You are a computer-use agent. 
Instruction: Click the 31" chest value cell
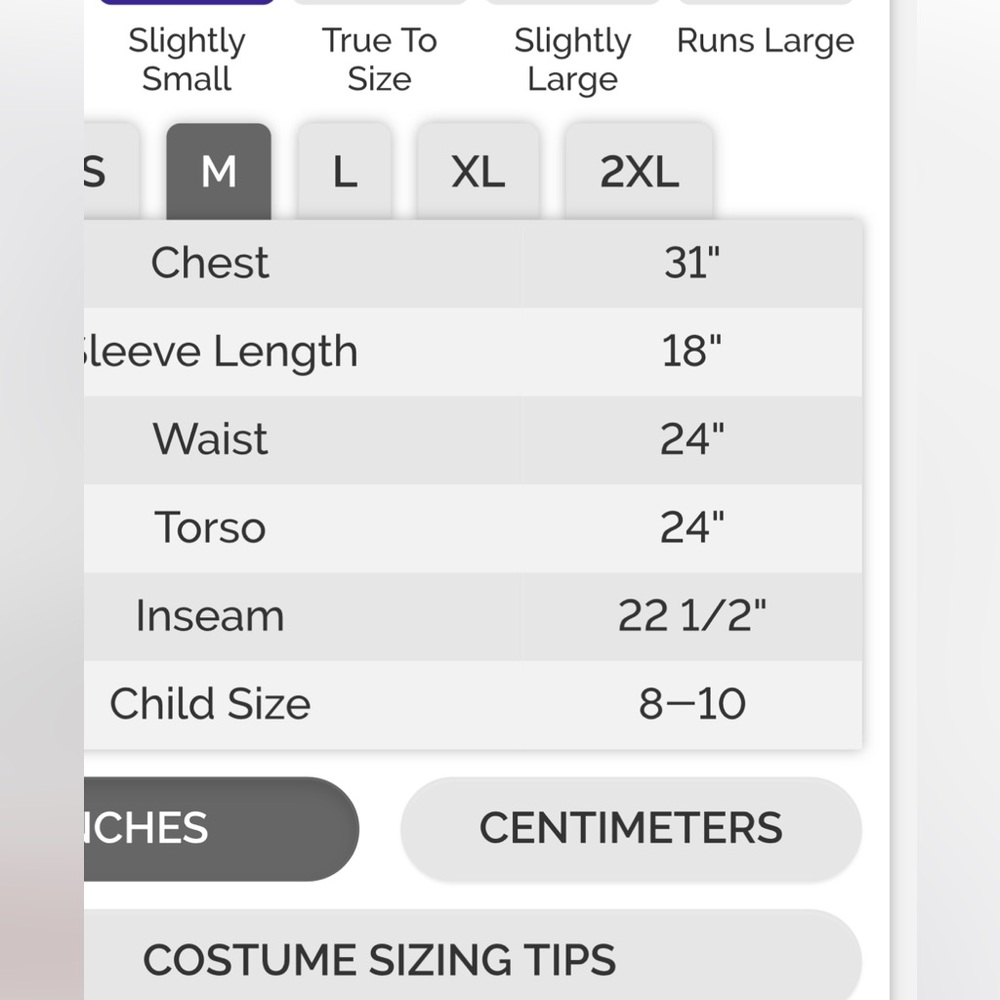(x=692, y=263)
